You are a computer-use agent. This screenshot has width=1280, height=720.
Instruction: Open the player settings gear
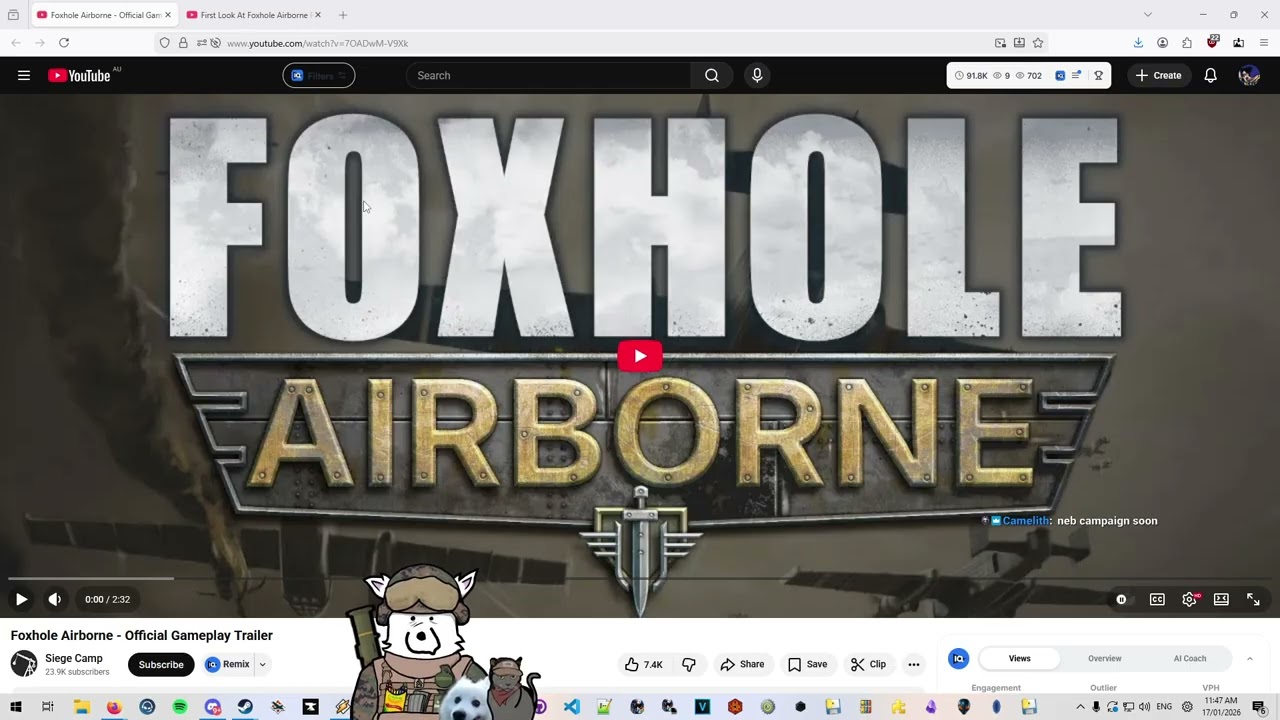pyautogui.click(x=1189, y=599)
